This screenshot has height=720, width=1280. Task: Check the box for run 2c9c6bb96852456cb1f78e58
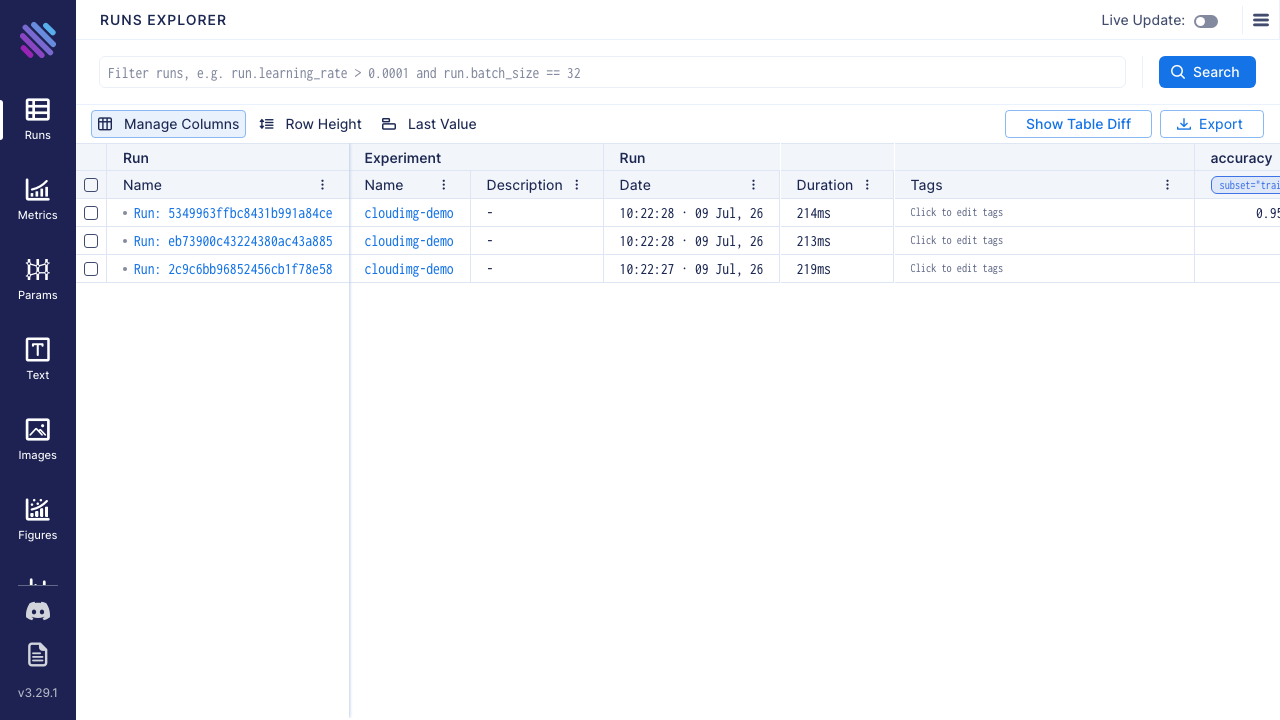pos(91,269)
